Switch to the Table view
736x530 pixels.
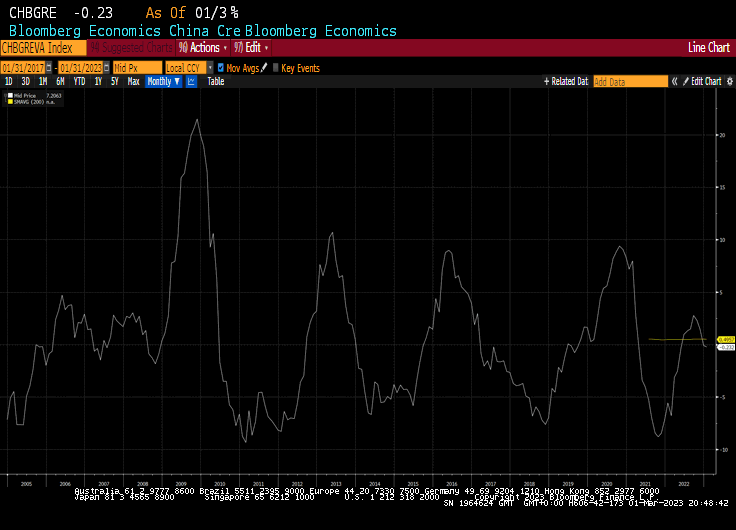coord(216,82)
